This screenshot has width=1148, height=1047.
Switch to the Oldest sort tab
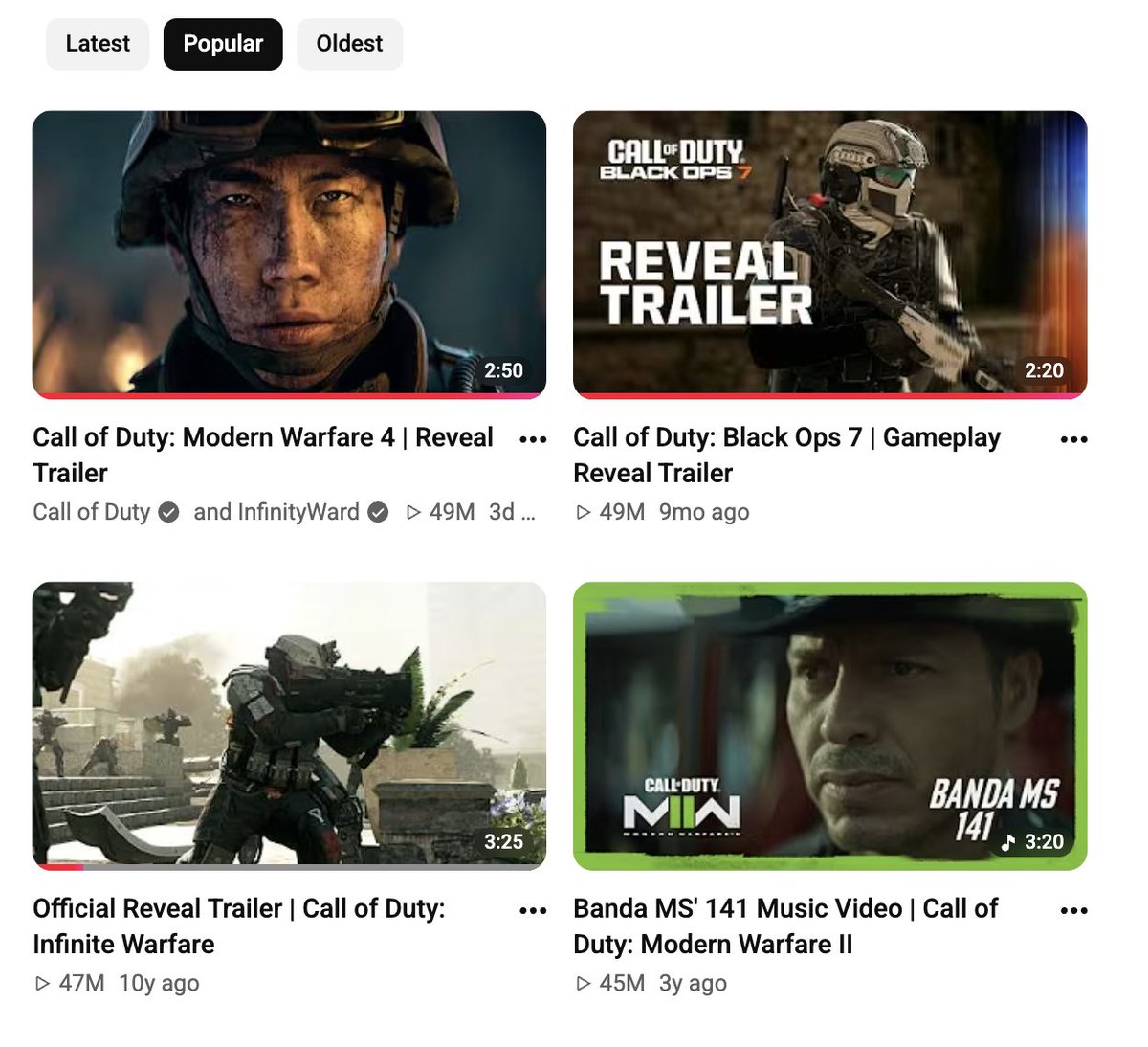point(349,44)
